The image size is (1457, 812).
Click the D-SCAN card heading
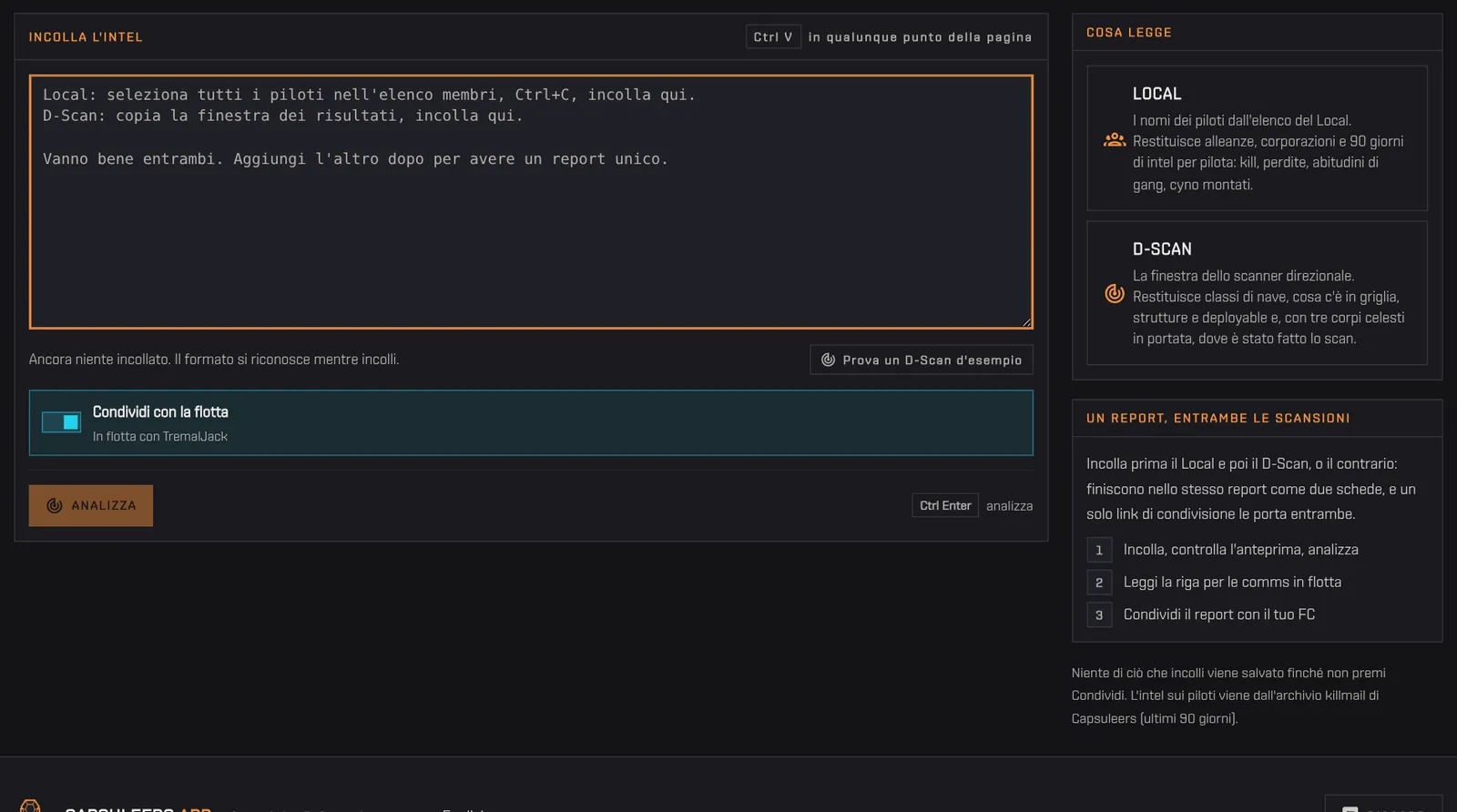point(1162,249)
